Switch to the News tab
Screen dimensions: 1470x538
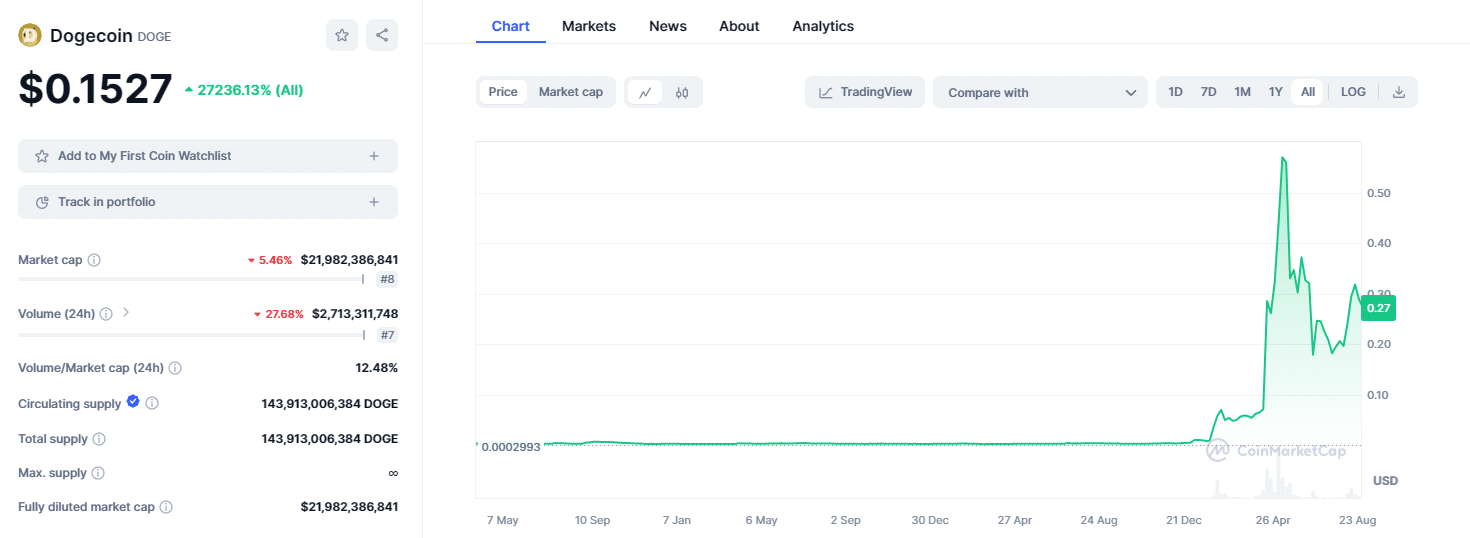pyautogui.click(x=668, y=26)
